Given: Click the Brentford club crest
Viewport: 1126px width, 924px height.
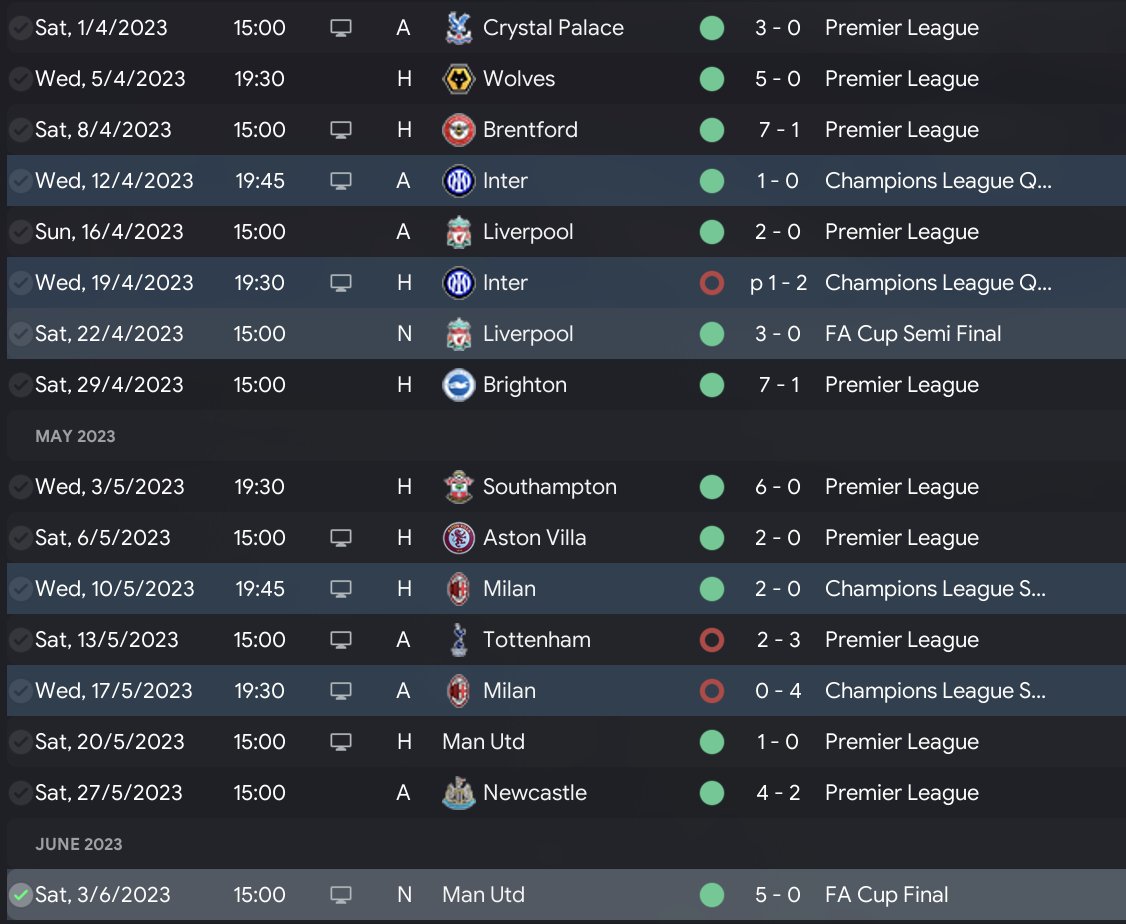Looking at the screenshot, I should 458,130.
